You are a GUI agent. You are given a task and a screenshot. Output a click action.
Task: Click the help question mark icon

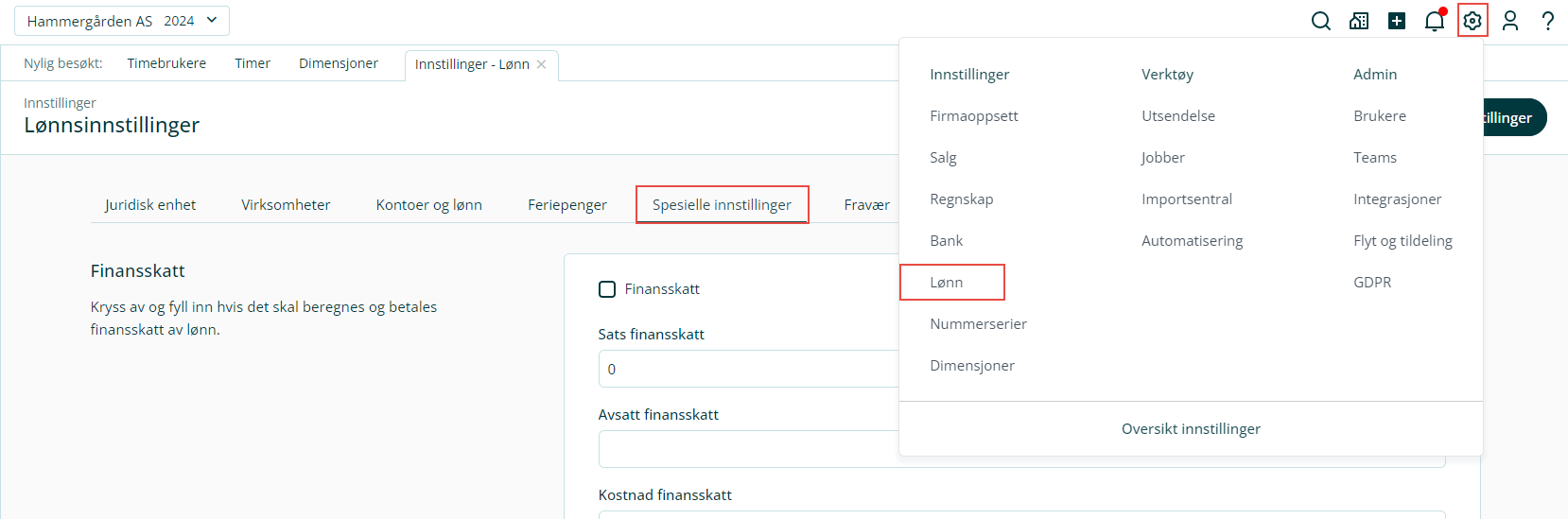[x=1548, y=21]
